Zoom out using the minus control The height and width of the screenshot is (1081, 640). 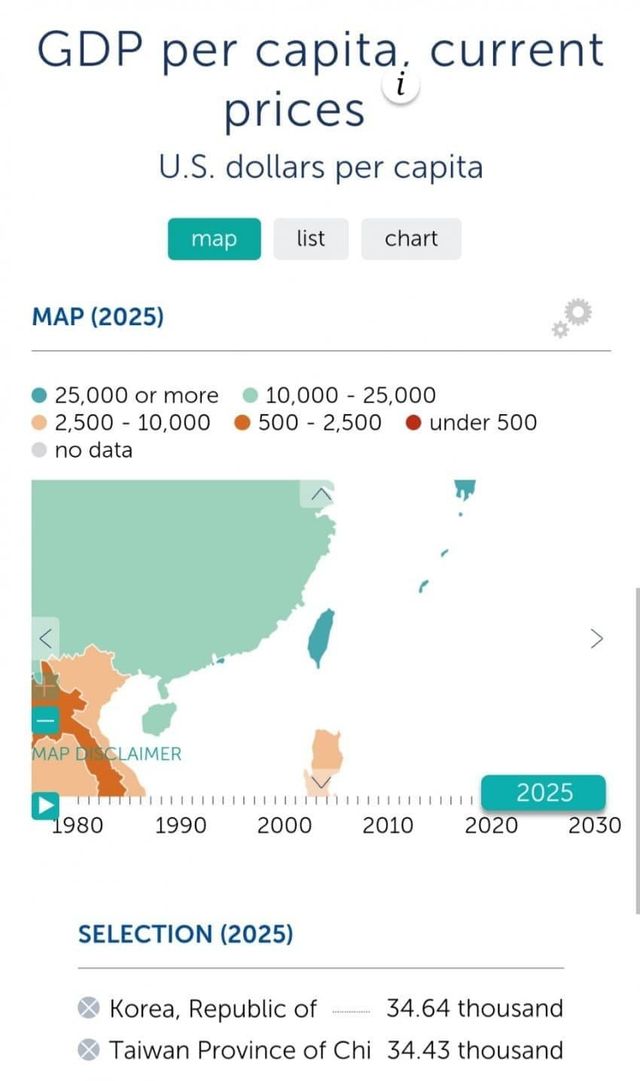[45, 719]
